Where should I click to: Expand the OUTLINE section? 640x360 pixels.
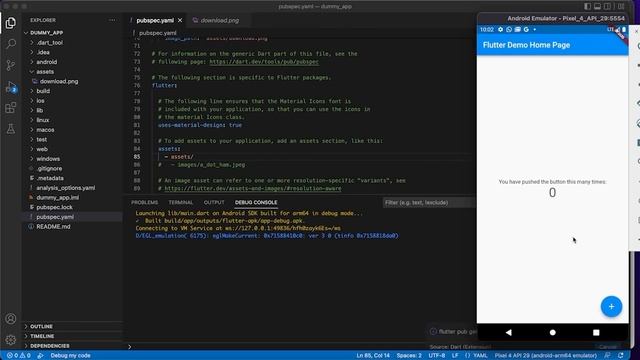pos(41,327)
